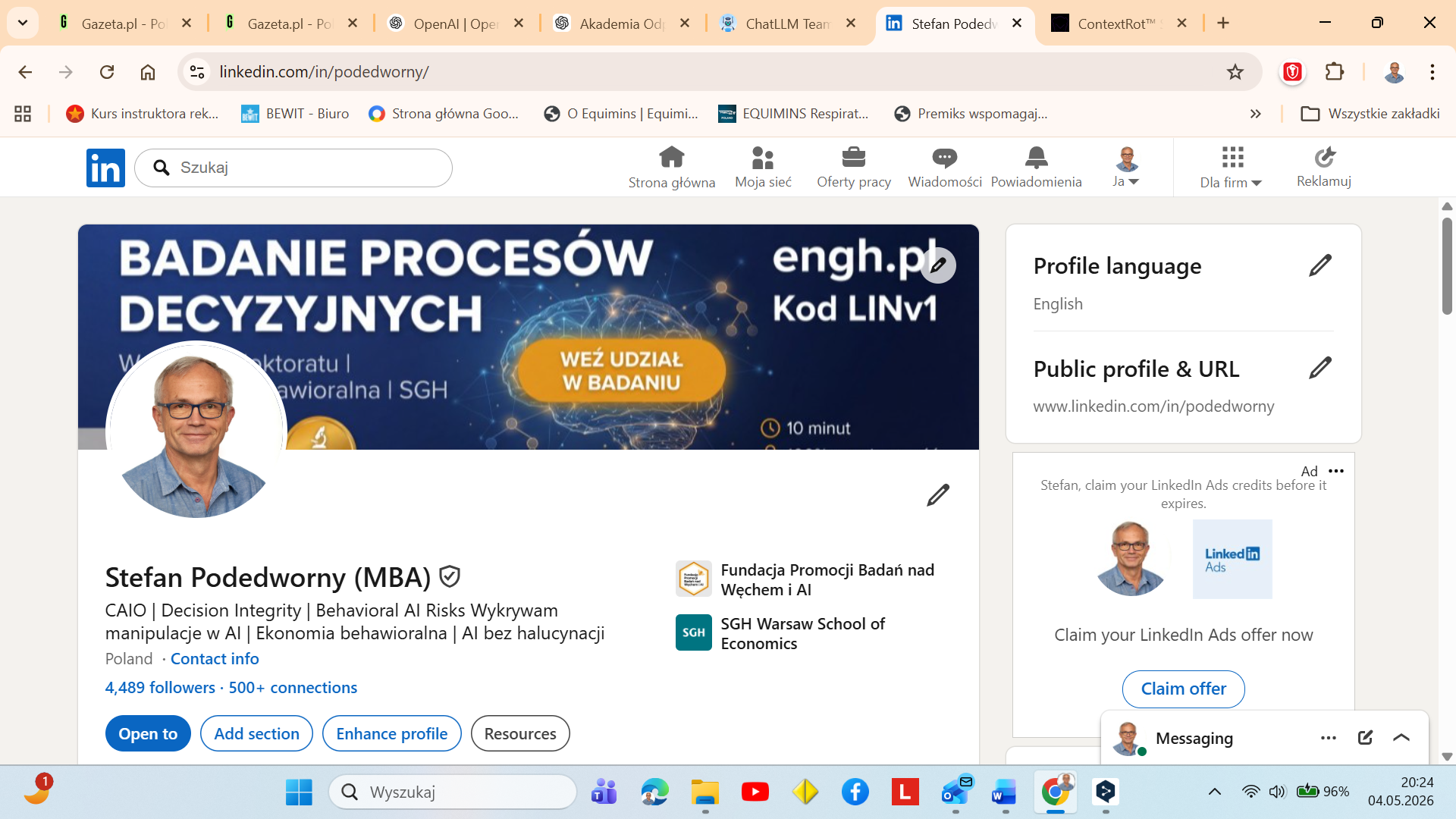
Task: Open Chrome profile avatar
Action: tap(1394, 72)
